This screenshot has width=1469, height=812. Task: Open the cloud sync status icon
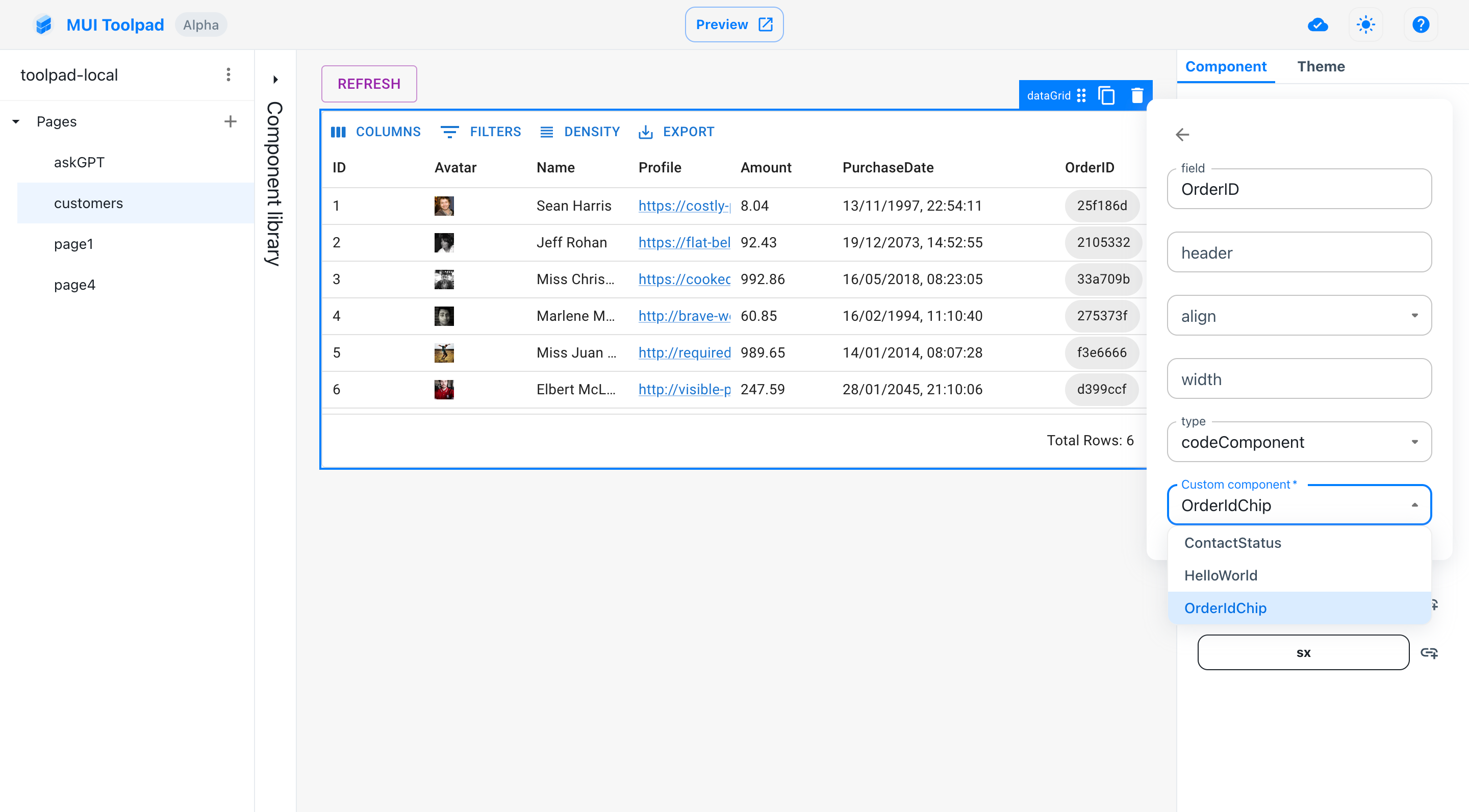[1318, 24]
